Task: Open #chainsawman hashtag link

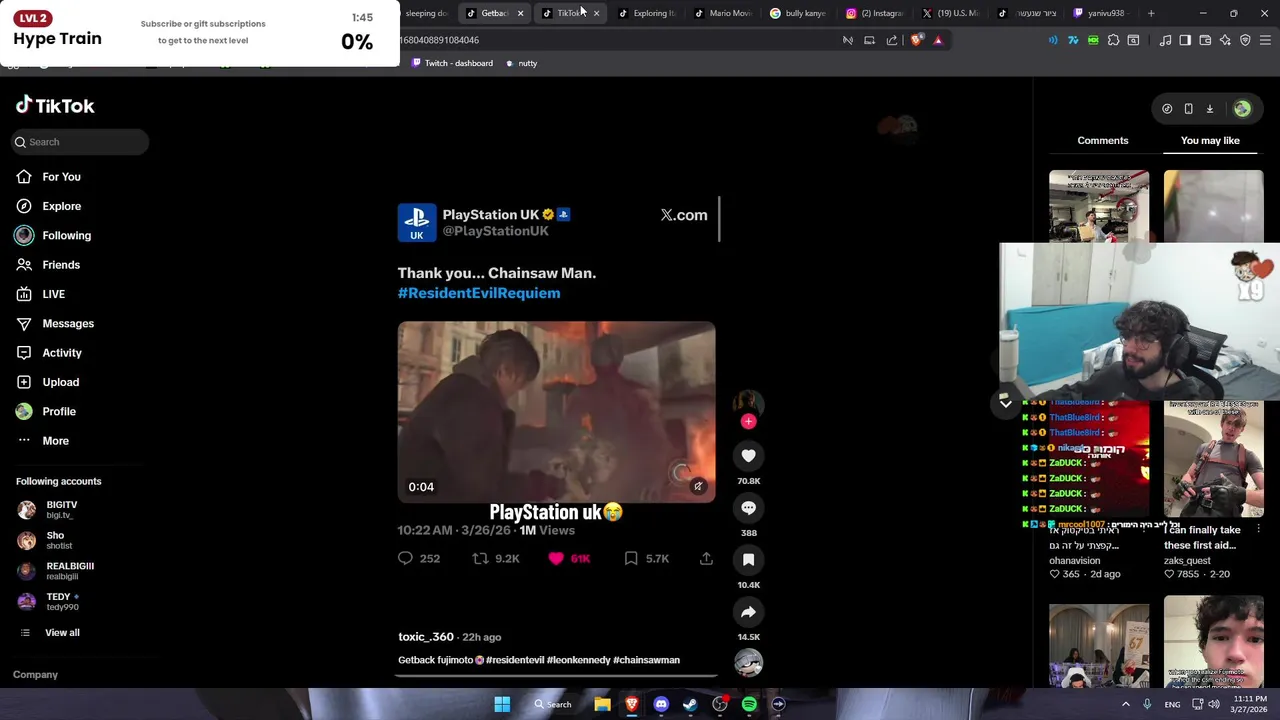Action: point(646,660)
